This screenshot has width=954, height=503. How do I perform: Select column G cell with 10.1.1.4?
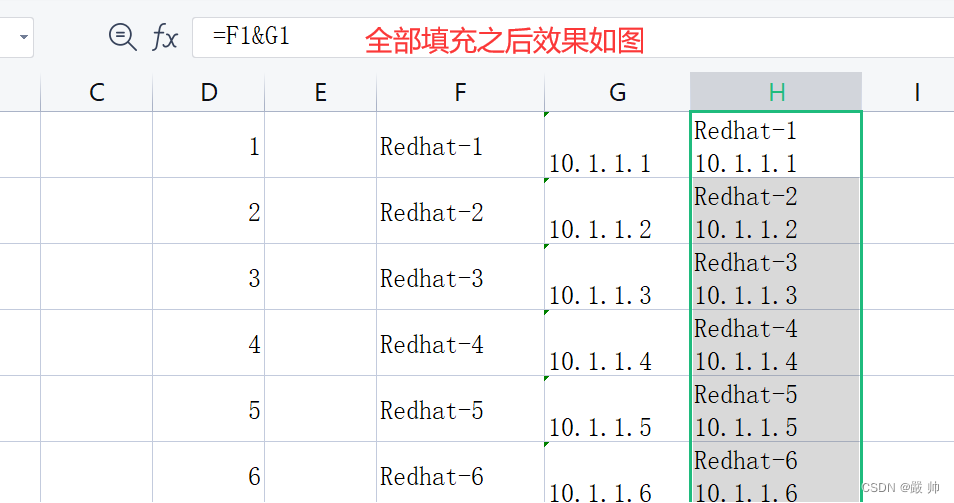click(618, 343)
